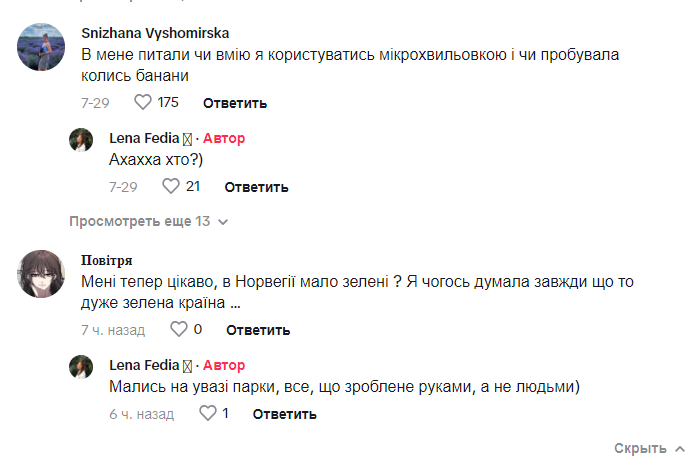Reply to Lena Fedia's "Ахахха хто?)" comment
This screenshot has width=691, height=467.
[256, 187]
